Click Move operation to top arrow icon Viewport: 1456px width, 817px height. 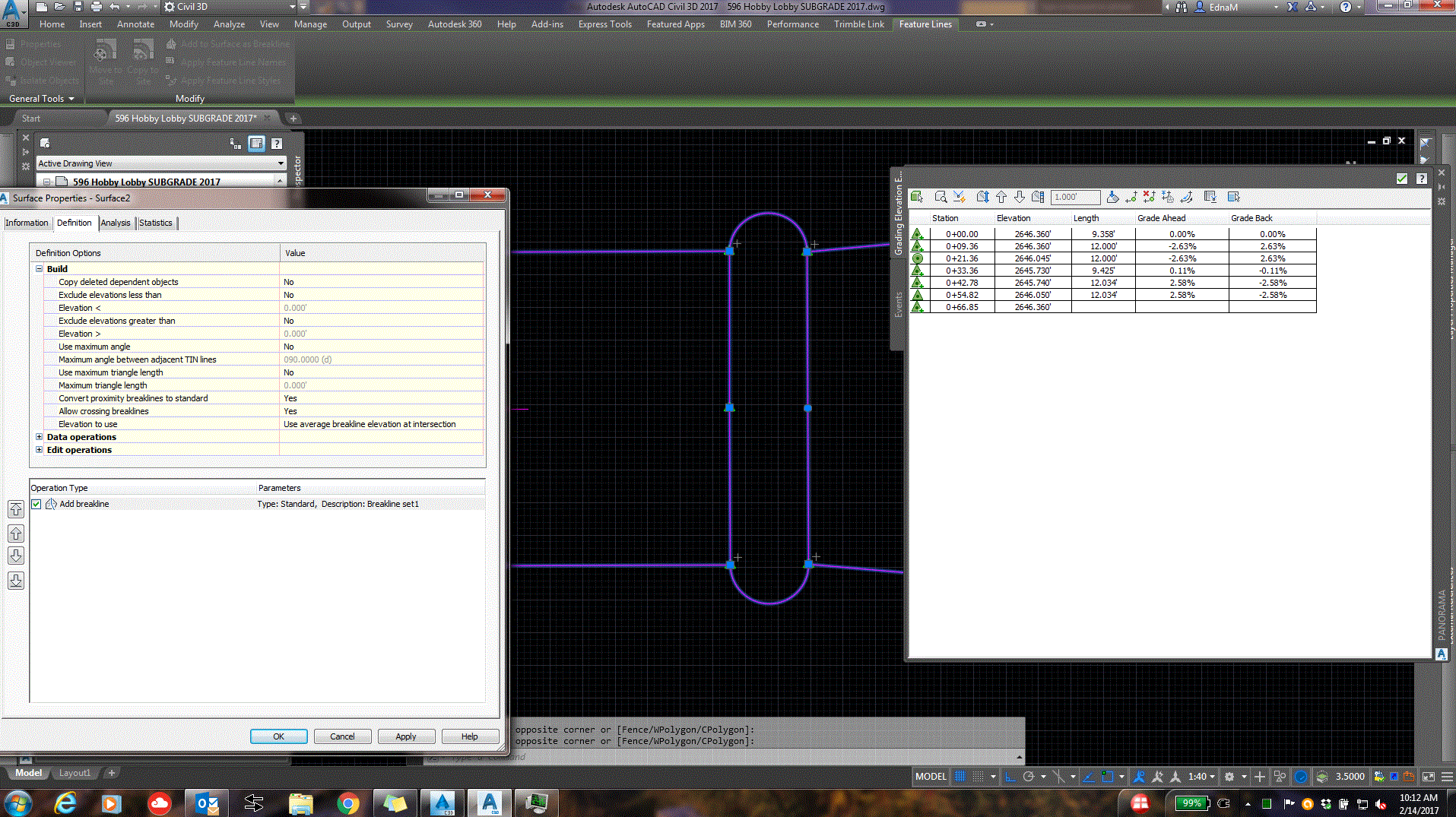click(16, 509)
